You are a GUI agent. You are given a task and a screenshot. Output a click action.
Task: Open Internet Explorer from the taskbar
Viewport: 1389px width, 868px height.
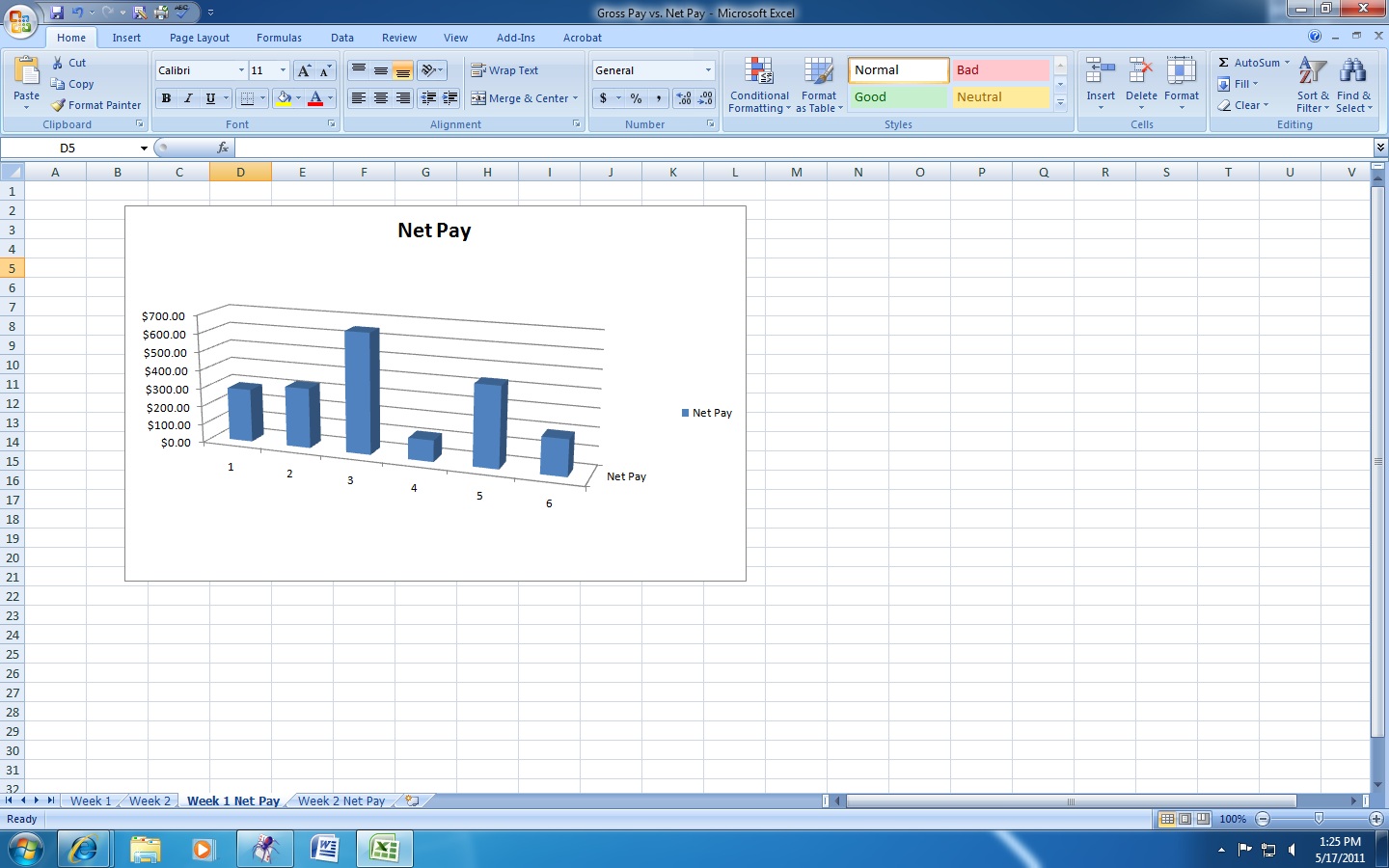(84, 849)
